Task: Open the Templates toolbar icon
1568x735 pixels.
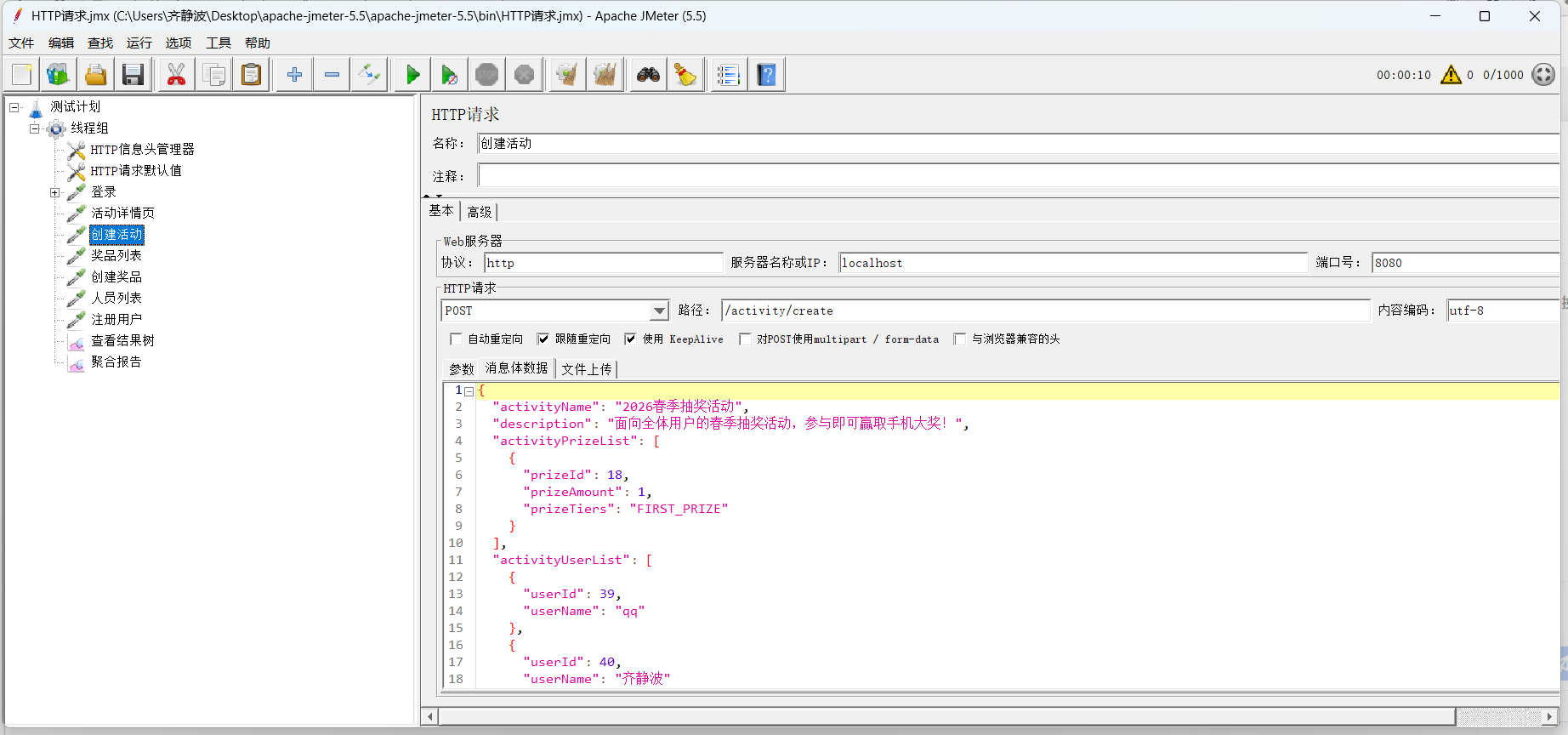Action: (x=58, y=75)
